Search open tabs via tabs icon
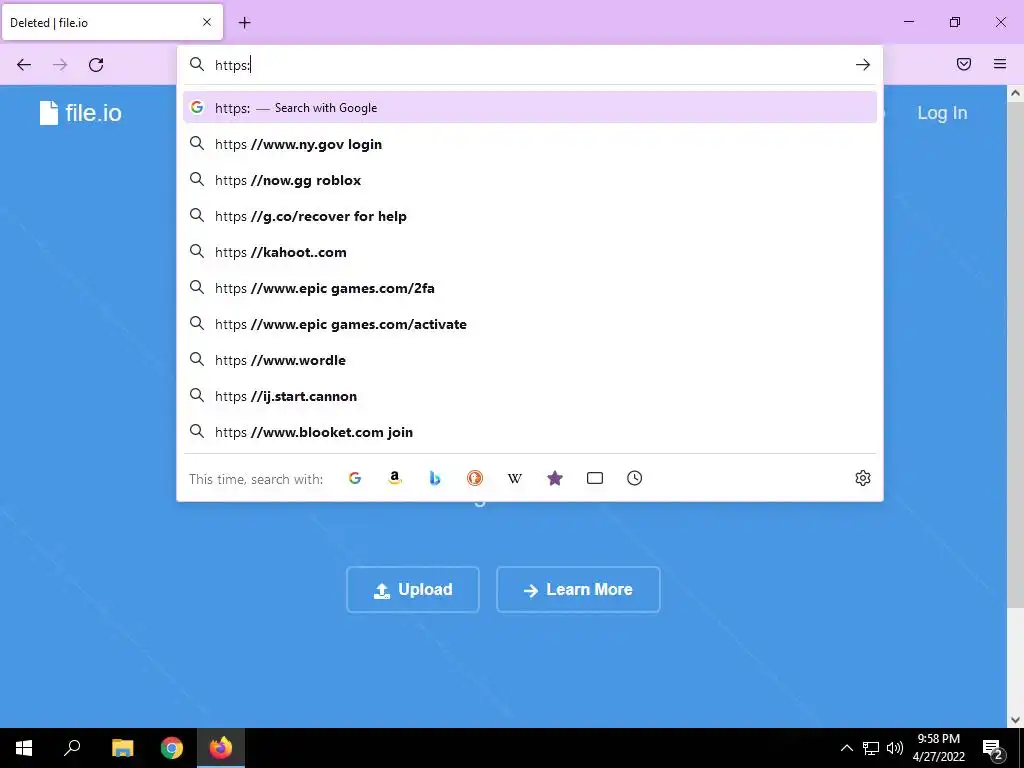 click(x=595, y=478)
